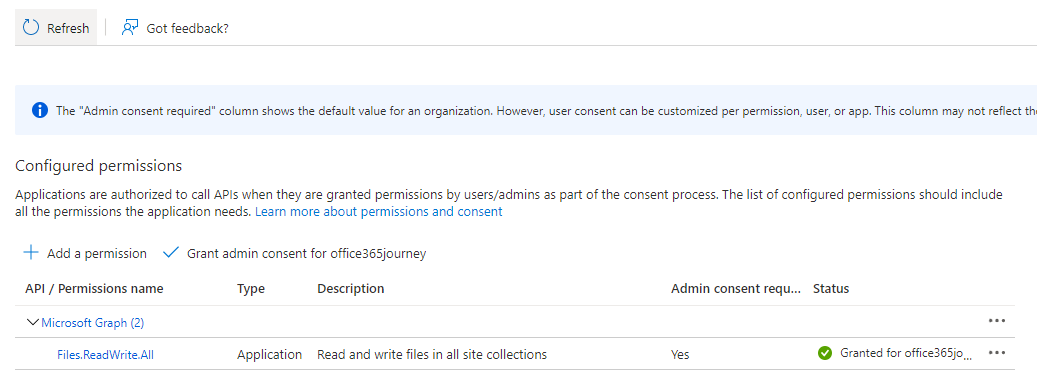Select Add a permission
Screen dimensions: 1037x372
pyautogui.click(x=97, y=254)
